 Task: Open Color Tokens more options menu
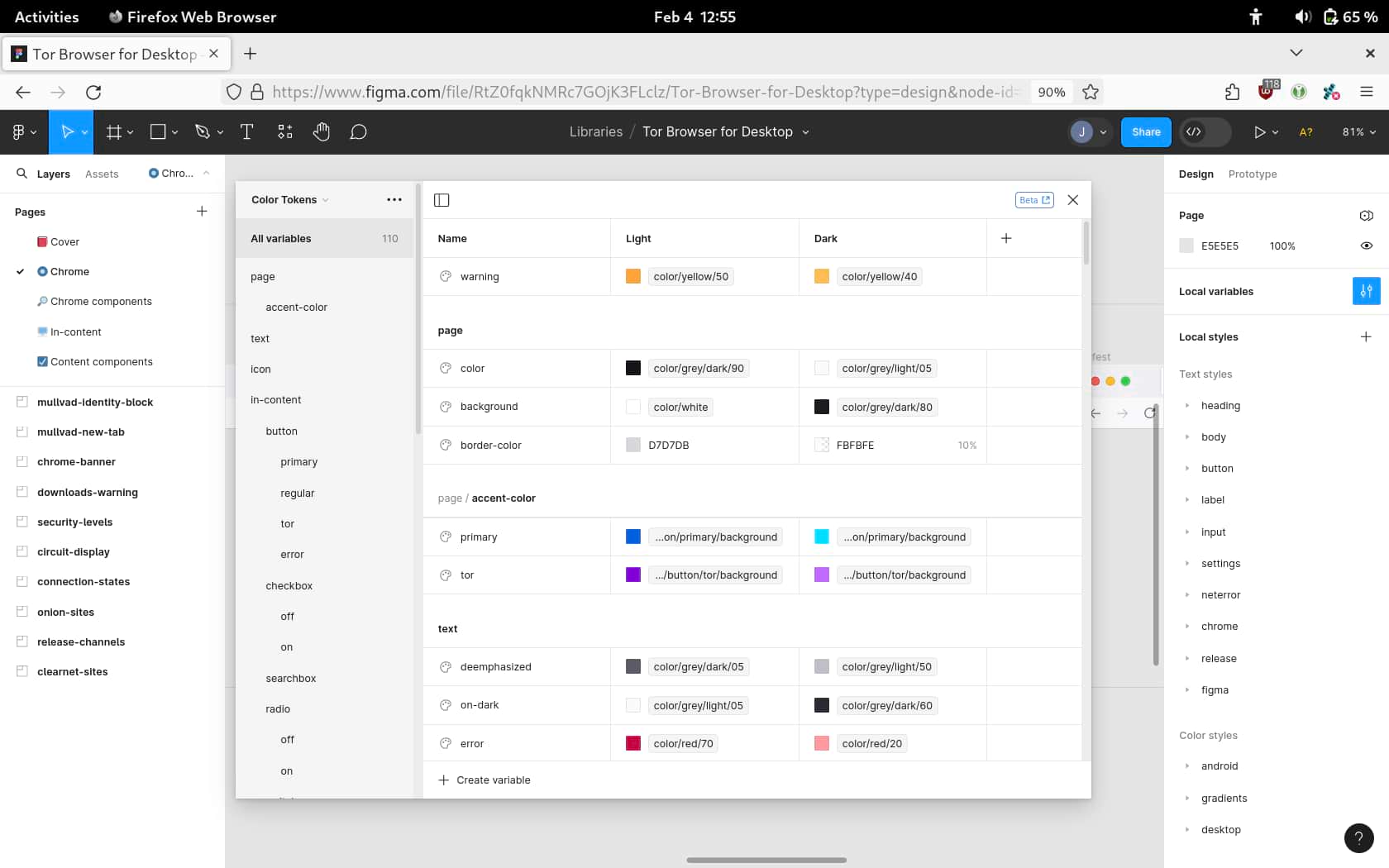coord(394,200)
